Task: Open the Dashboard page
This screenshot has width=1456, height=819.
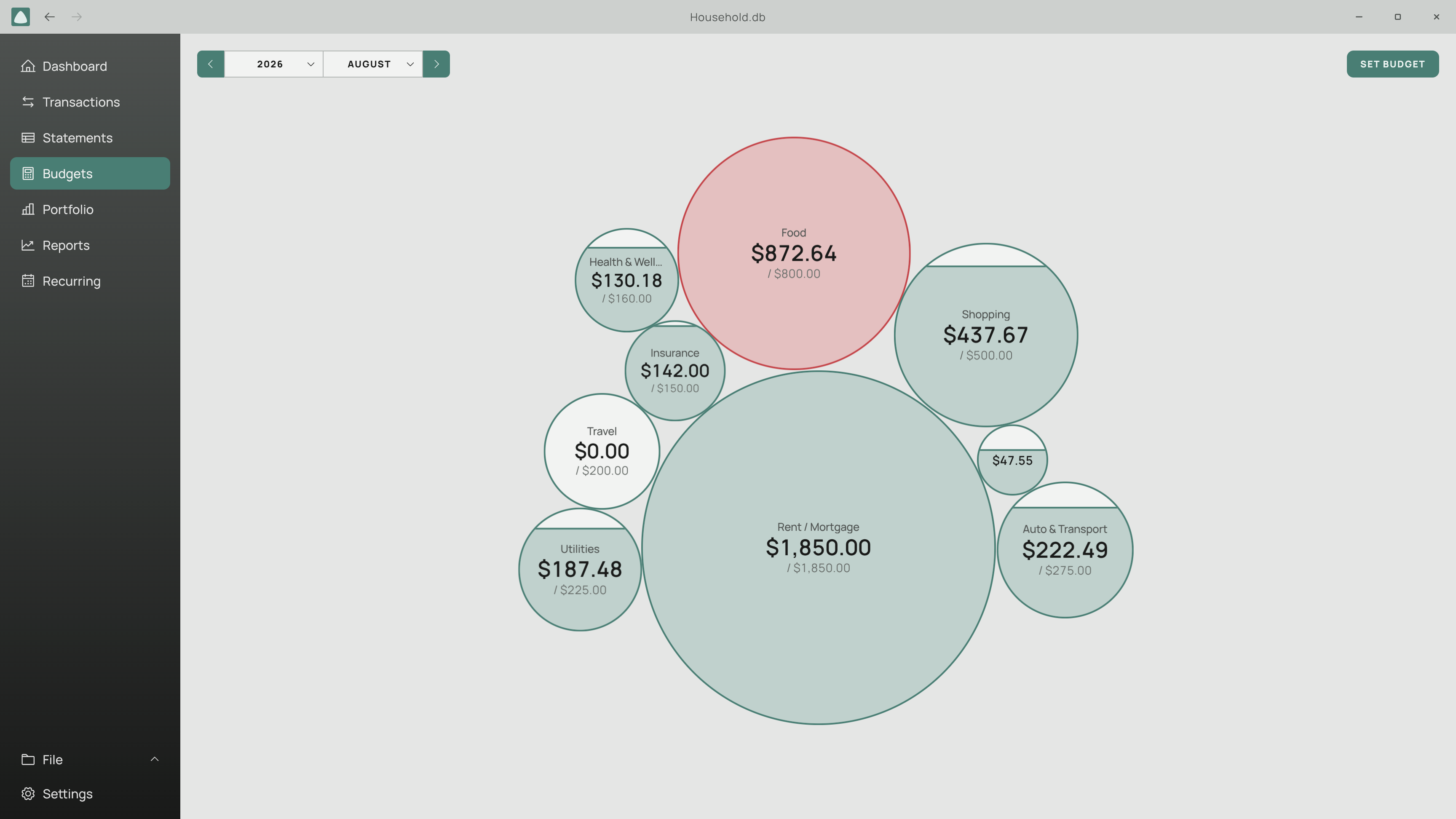Action: click(91, 66)
